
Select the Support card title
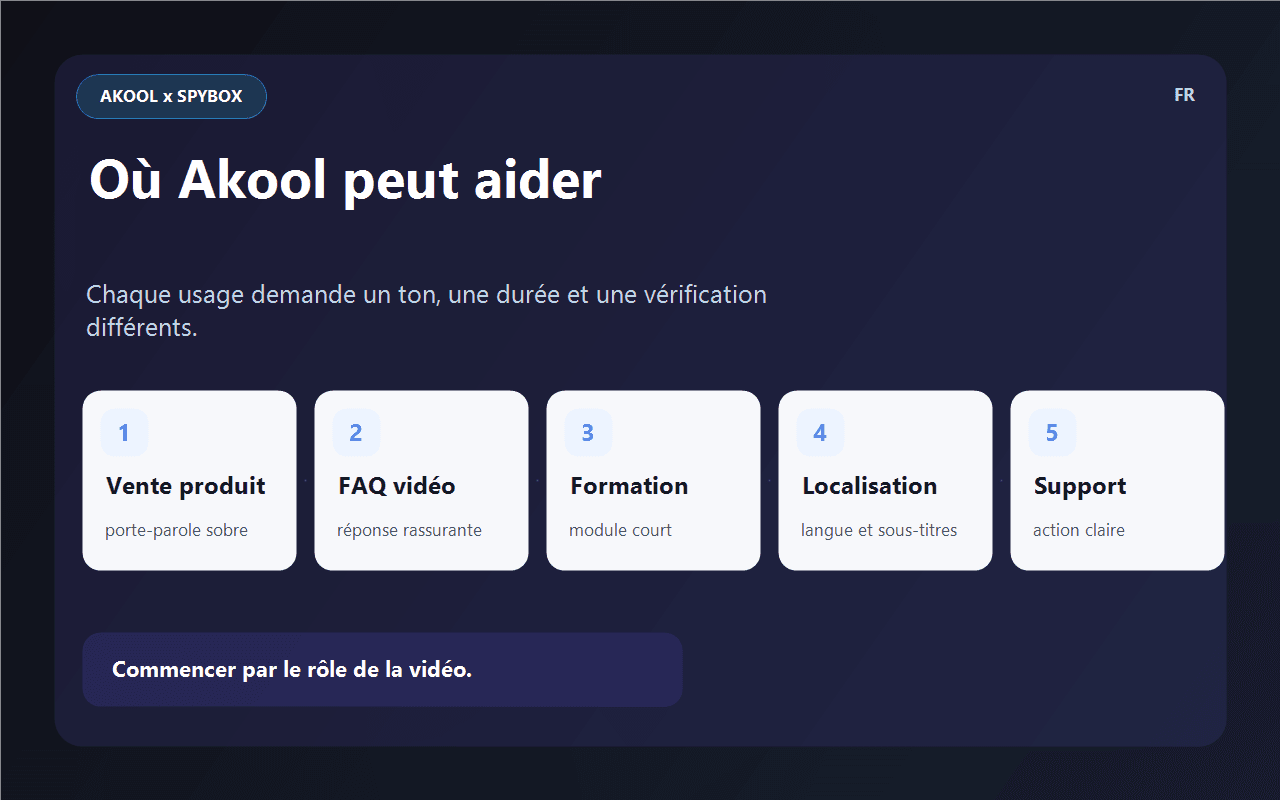[x=1080, y=487]
